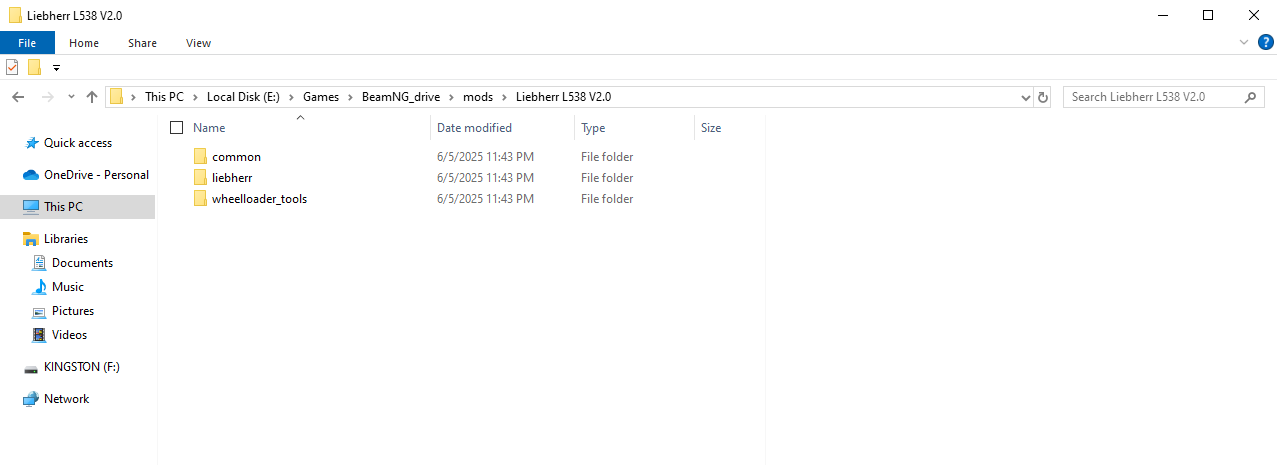The height and width of the screenshot is (465, 1278).
Task: Open the Customize Quick Access Toolbar dropdown
Action: (56, 68)
